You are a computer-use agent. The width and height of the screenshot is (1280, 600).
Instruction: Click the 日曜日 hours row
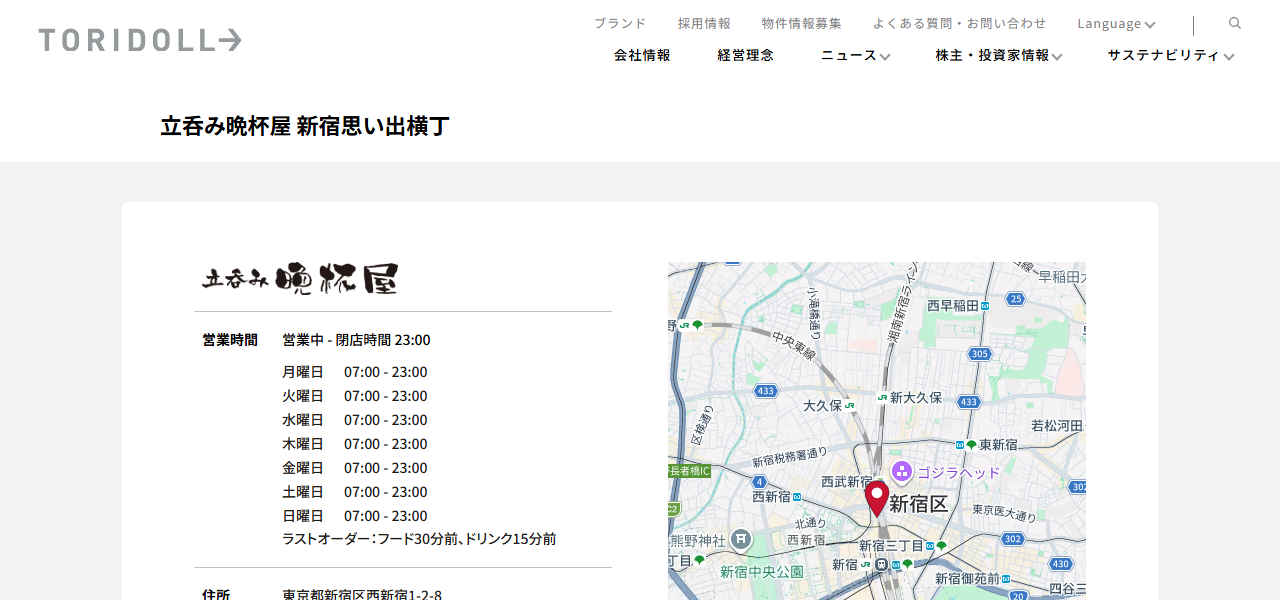coord(355,516)
